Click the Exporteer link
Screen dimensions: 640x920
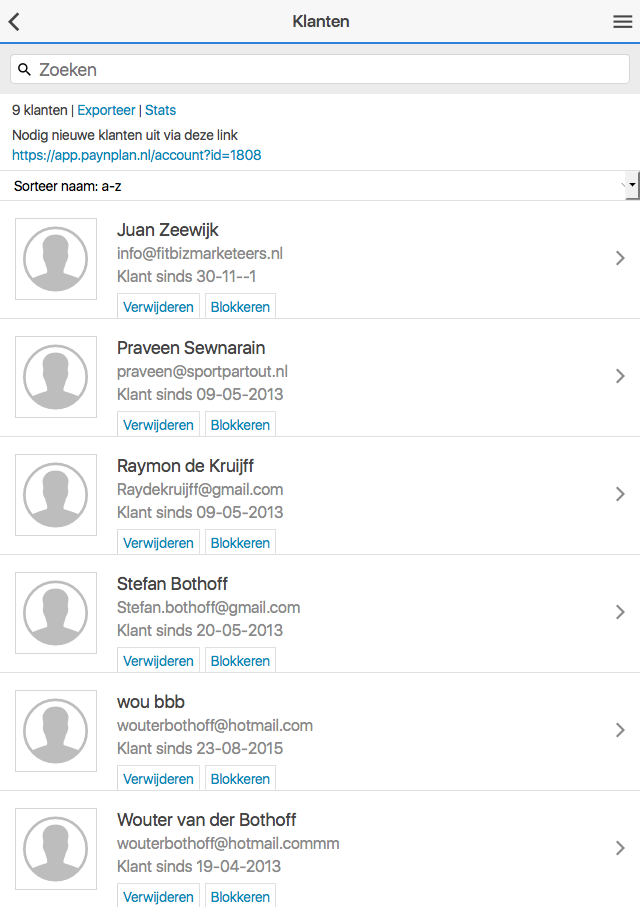point(106,110)
